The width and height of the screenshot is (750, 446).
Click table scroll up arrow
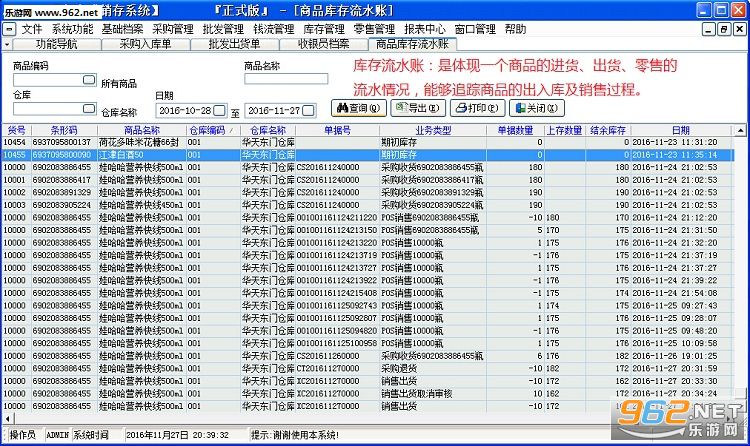pos(740,130)
